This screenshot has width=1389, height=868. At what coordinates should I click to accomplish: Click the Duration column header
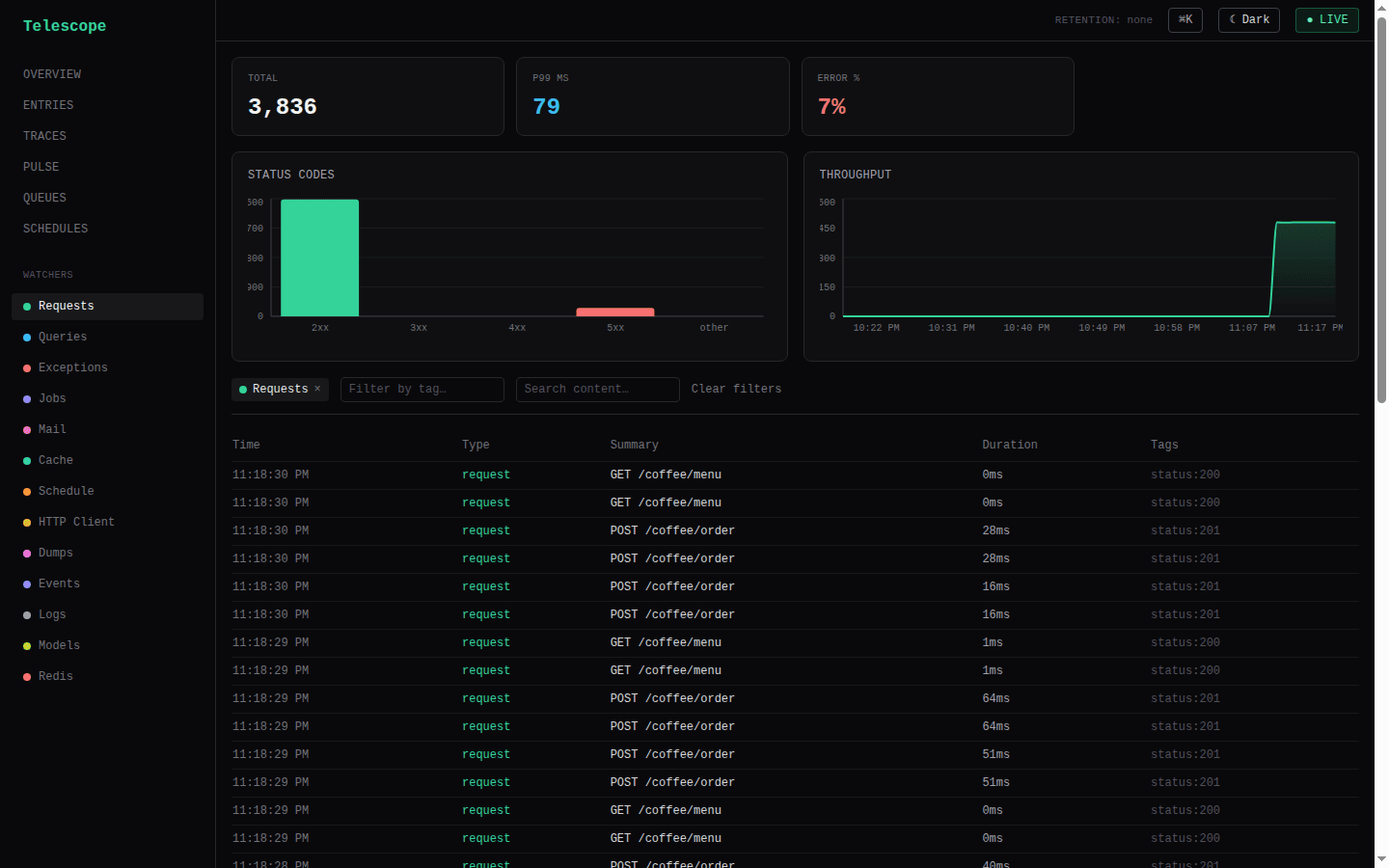point(1010,445)
